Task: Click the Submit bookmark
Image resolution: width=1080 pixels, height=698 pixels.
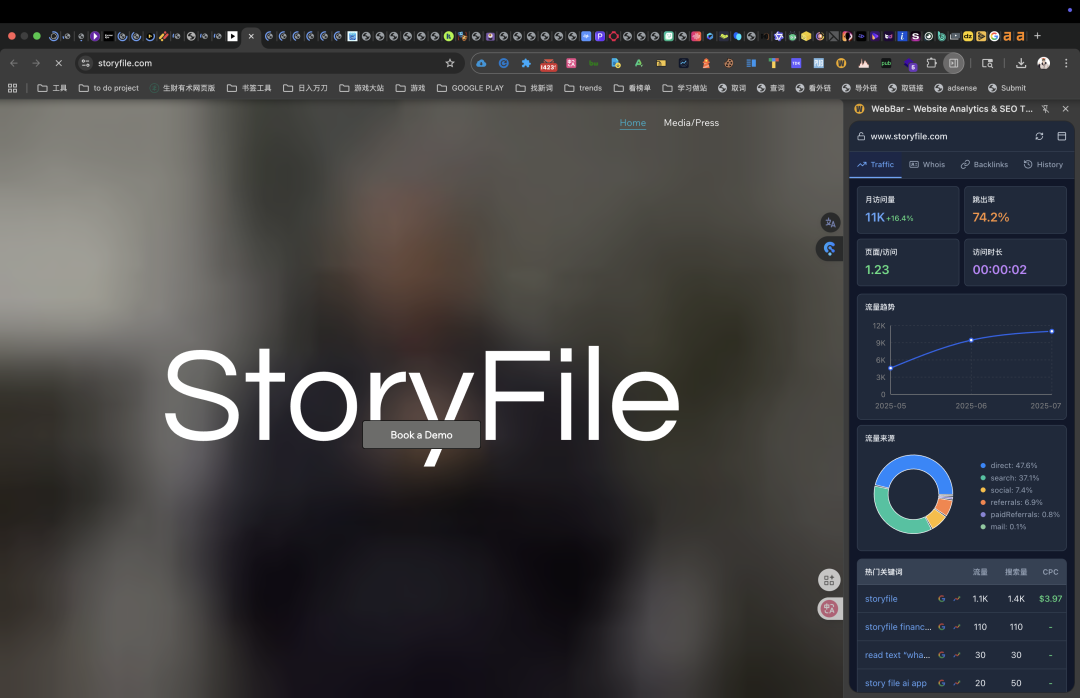Action: 1006,88
